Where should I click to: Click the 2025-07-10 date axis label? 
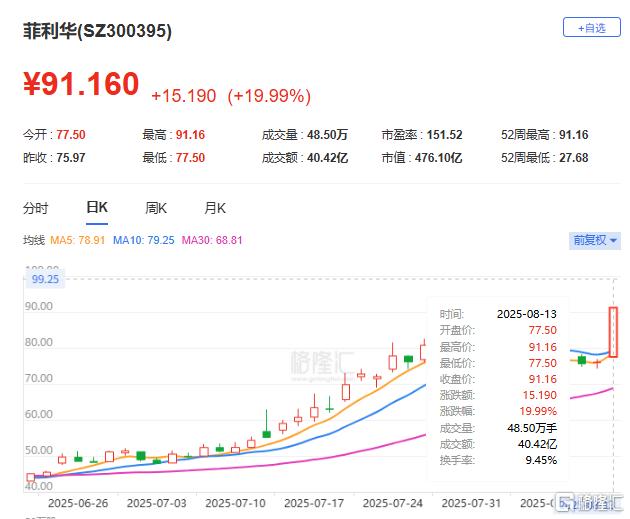coord(235,503)
